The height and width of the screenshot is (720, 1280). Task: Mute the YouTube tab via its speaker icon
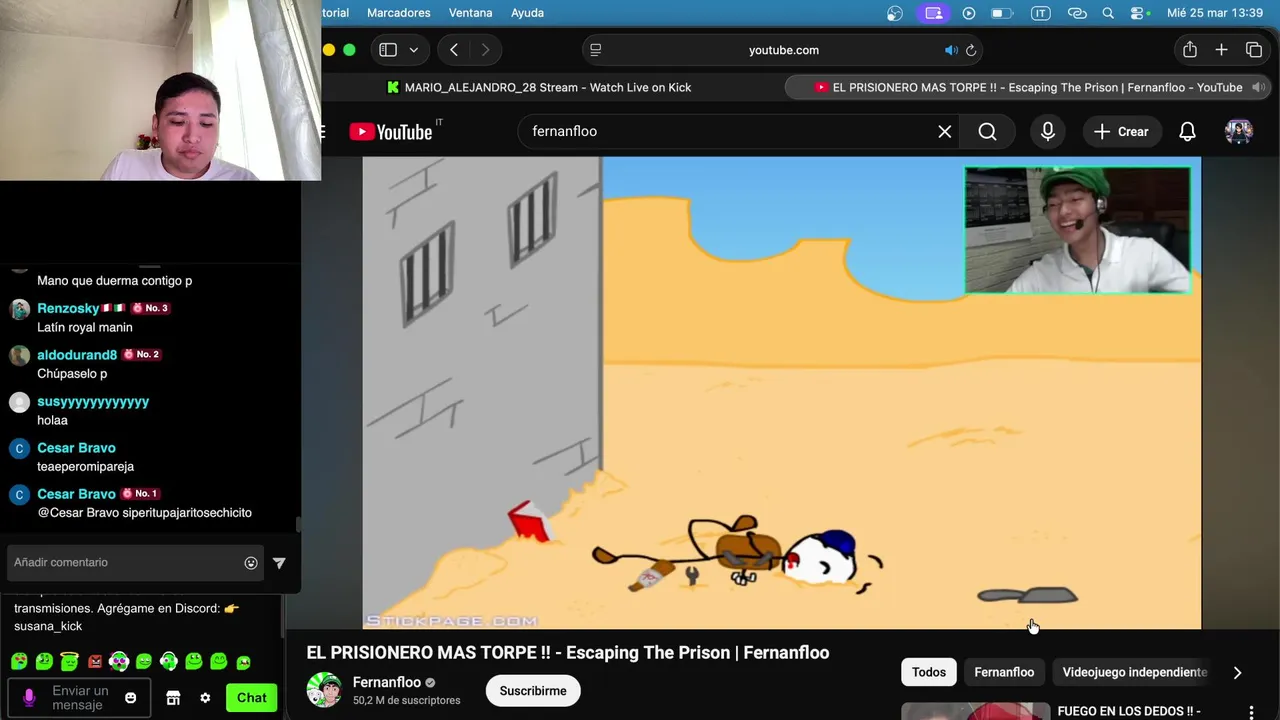pos(1258,87)
